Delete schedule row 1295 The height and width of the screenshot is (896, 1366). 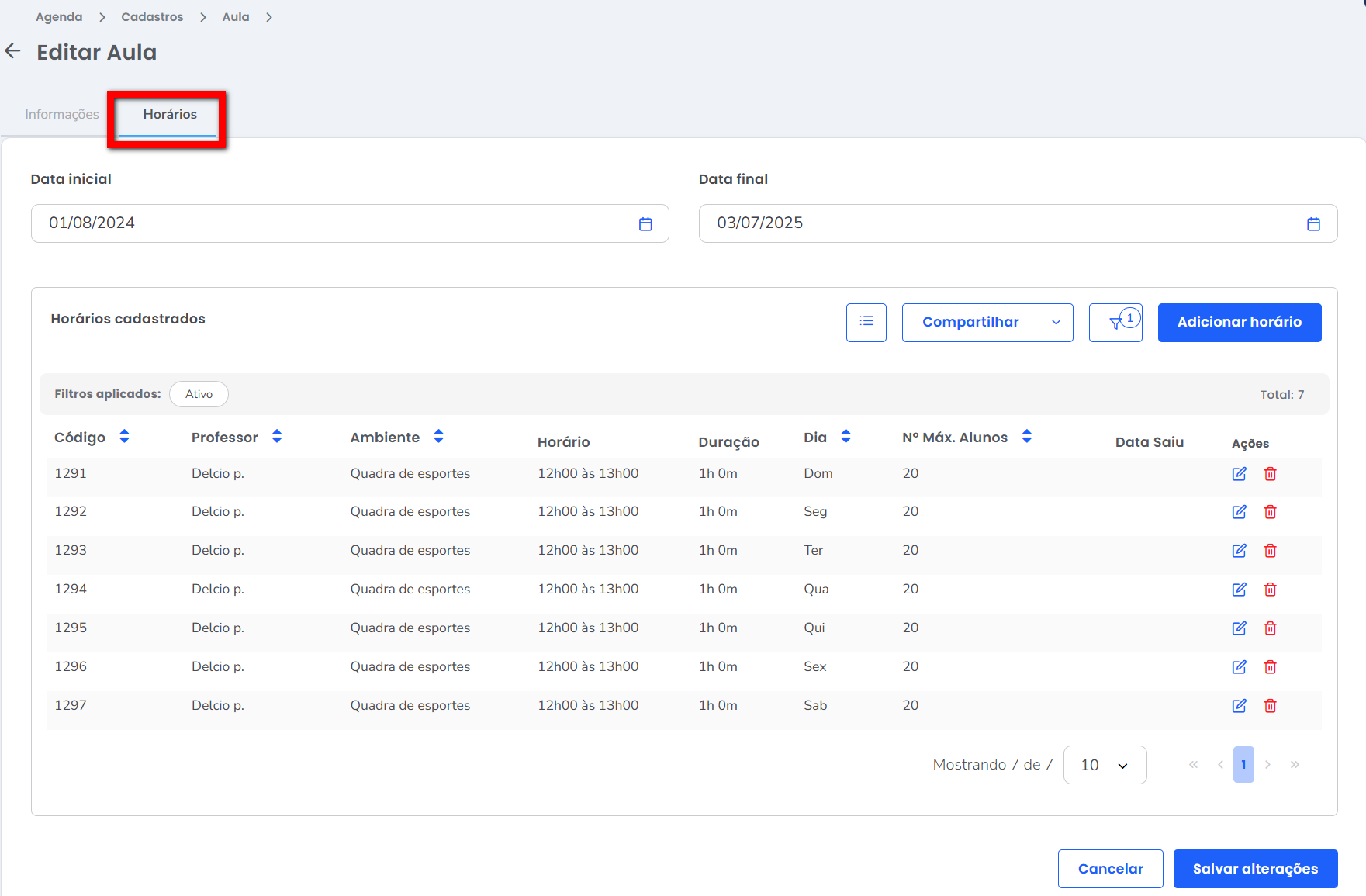[x=1271, y=628]
